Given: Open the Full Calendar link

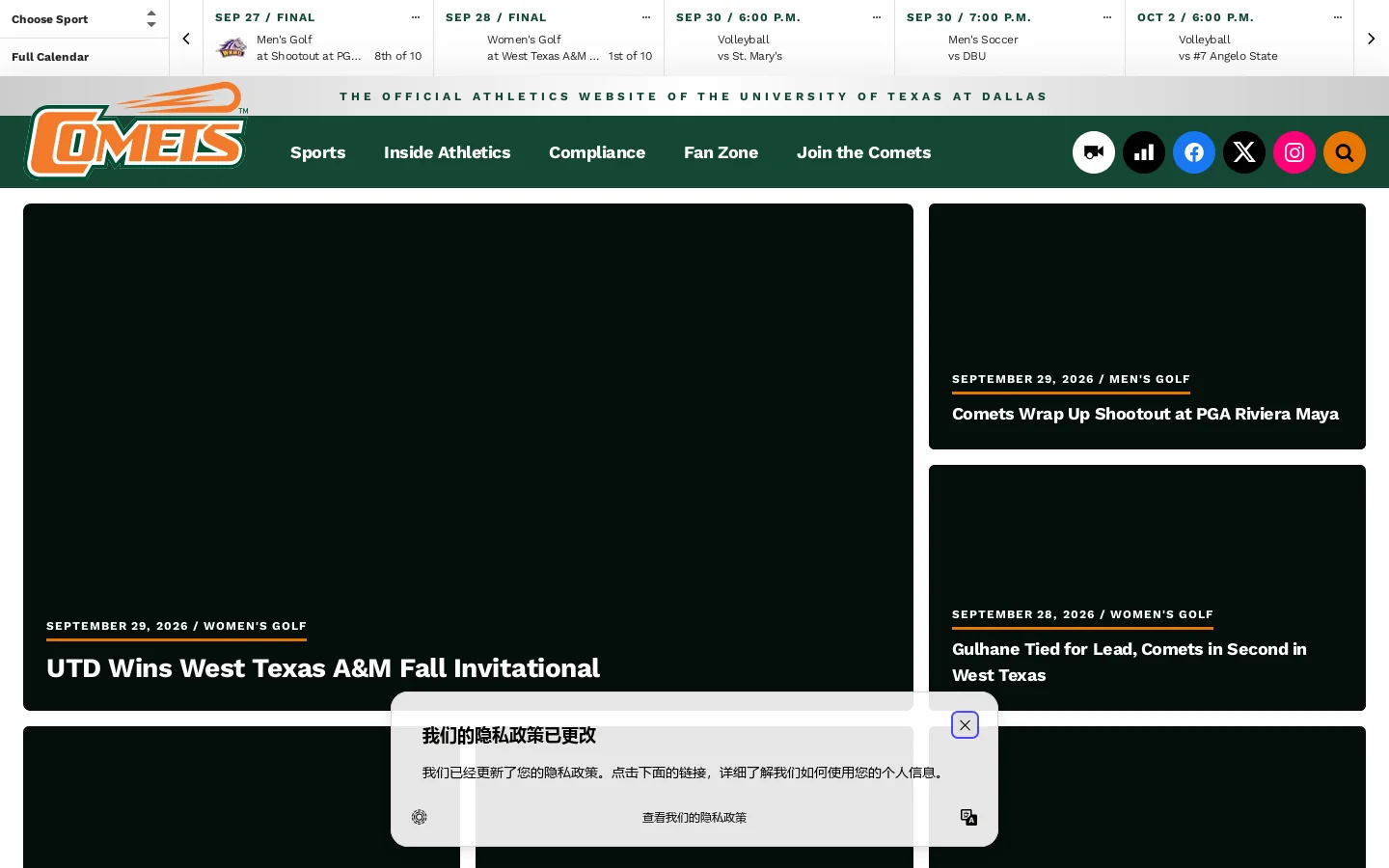Looking at the screenshot, I should point(50,57).
